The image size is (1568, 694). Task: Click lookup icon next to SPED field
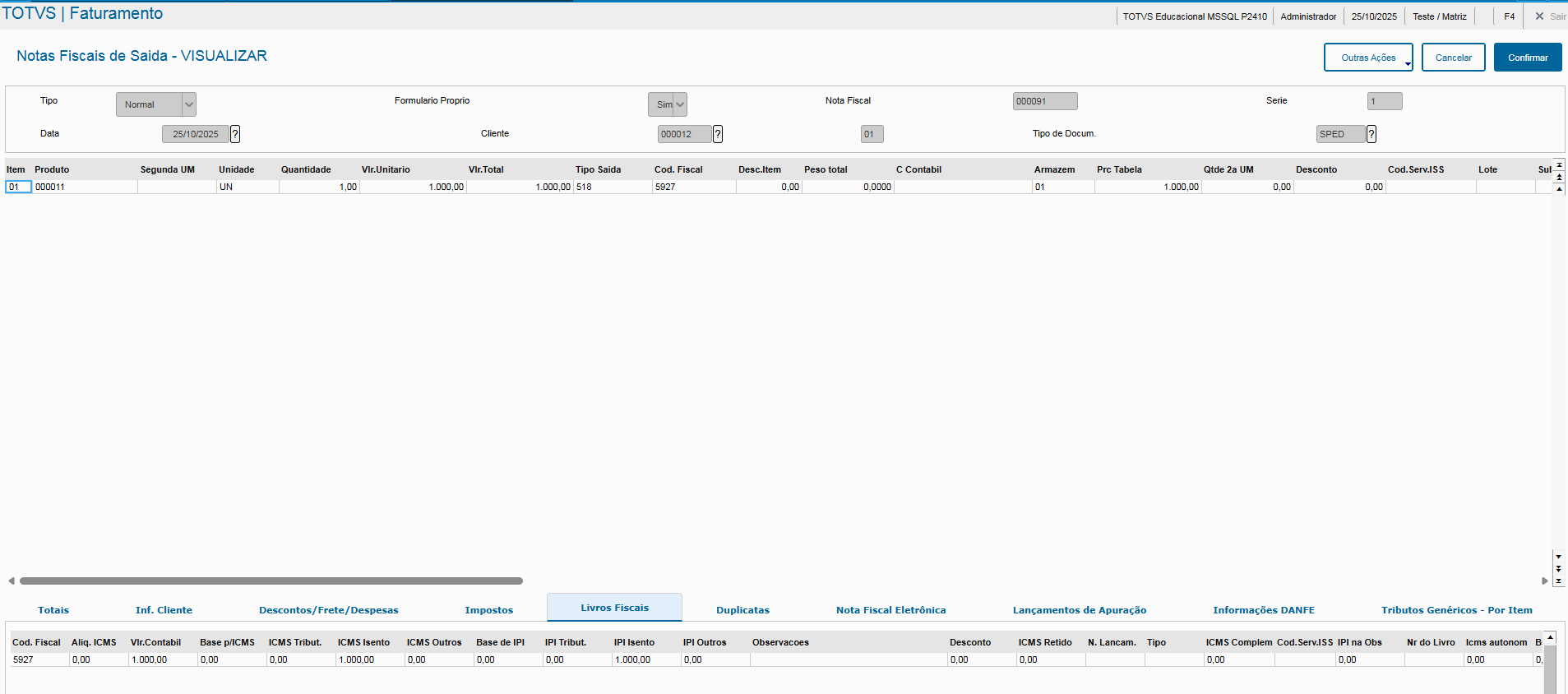tap(1371, 134)
